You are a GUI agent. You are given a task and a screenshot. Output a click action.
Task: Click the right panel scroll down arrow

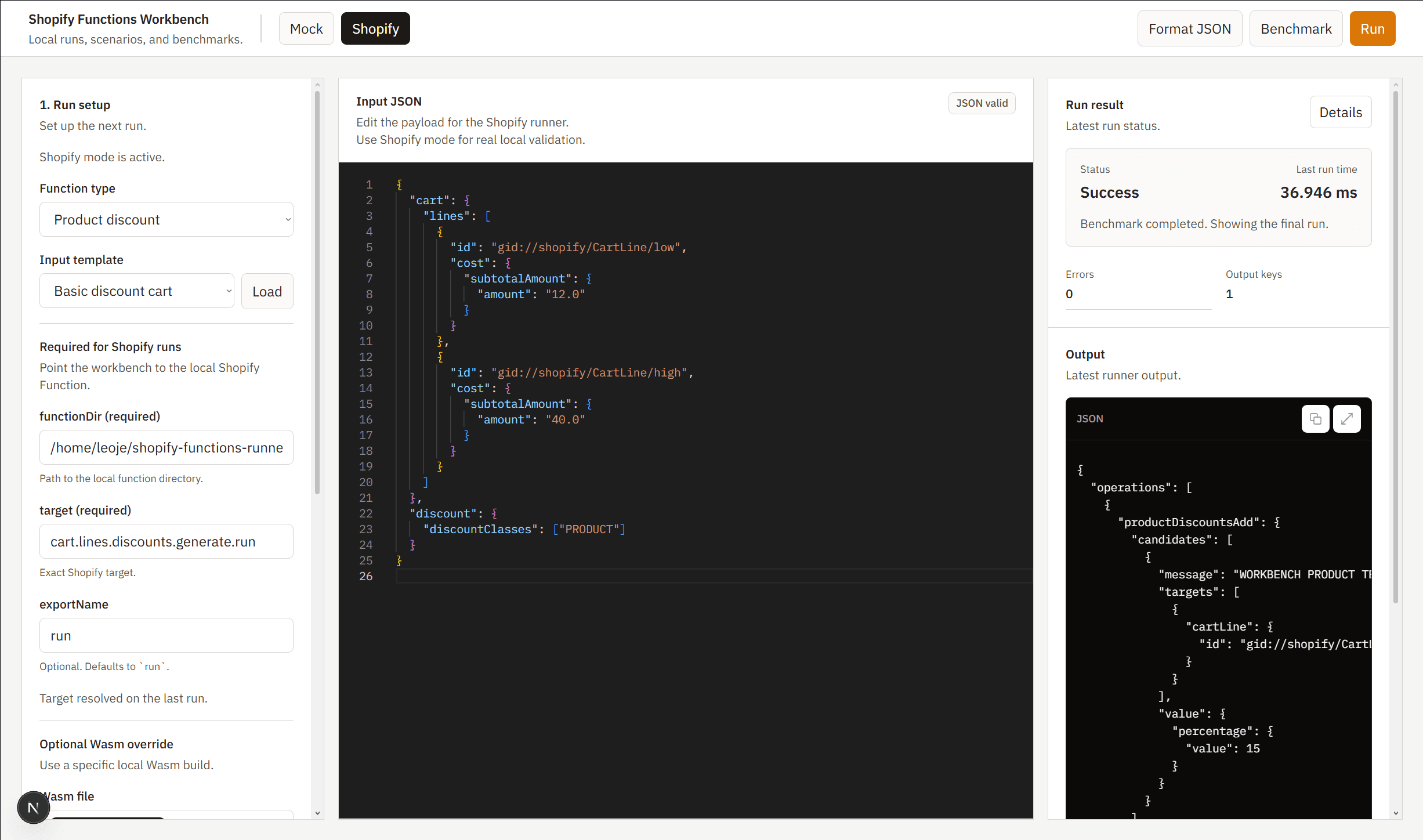tap(1396, 813)
